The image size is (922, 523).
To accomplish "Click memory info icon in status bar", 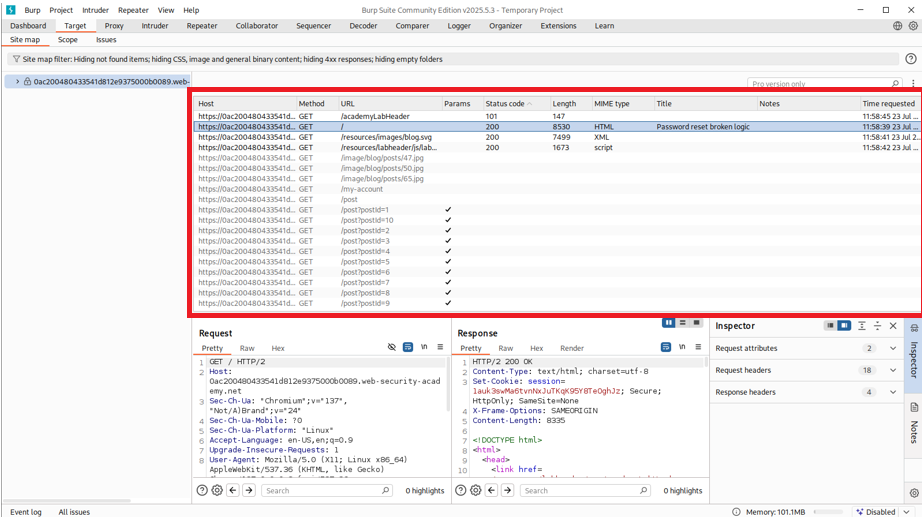I will (736, 512).
